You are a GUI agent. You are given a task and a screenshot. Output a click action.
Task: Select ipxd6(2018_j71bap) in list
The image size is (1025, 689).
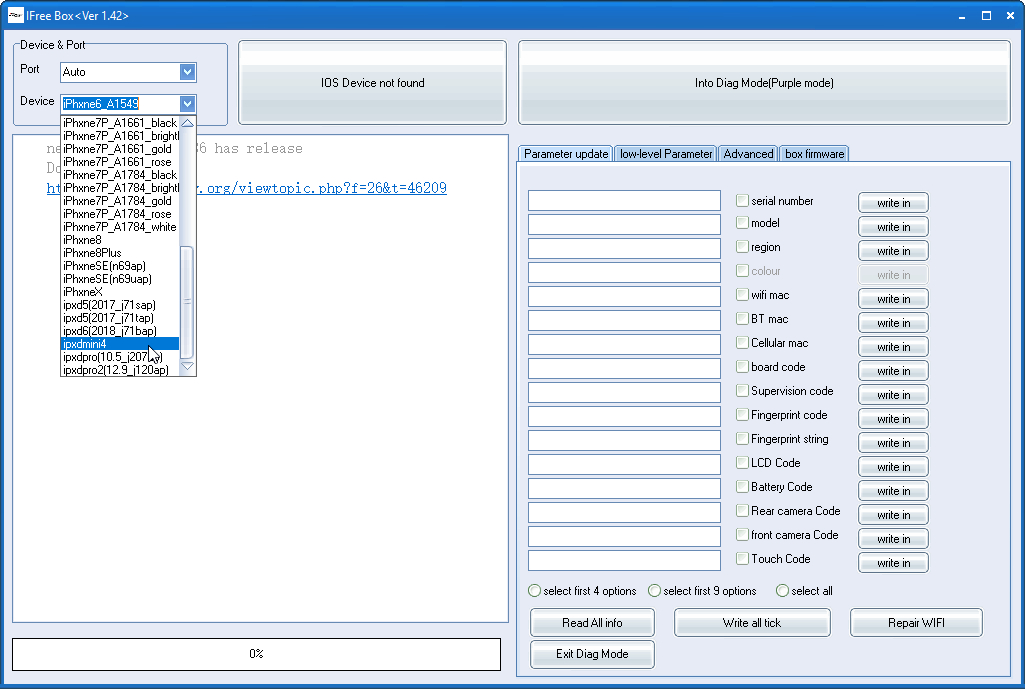[x=120, y=331]
